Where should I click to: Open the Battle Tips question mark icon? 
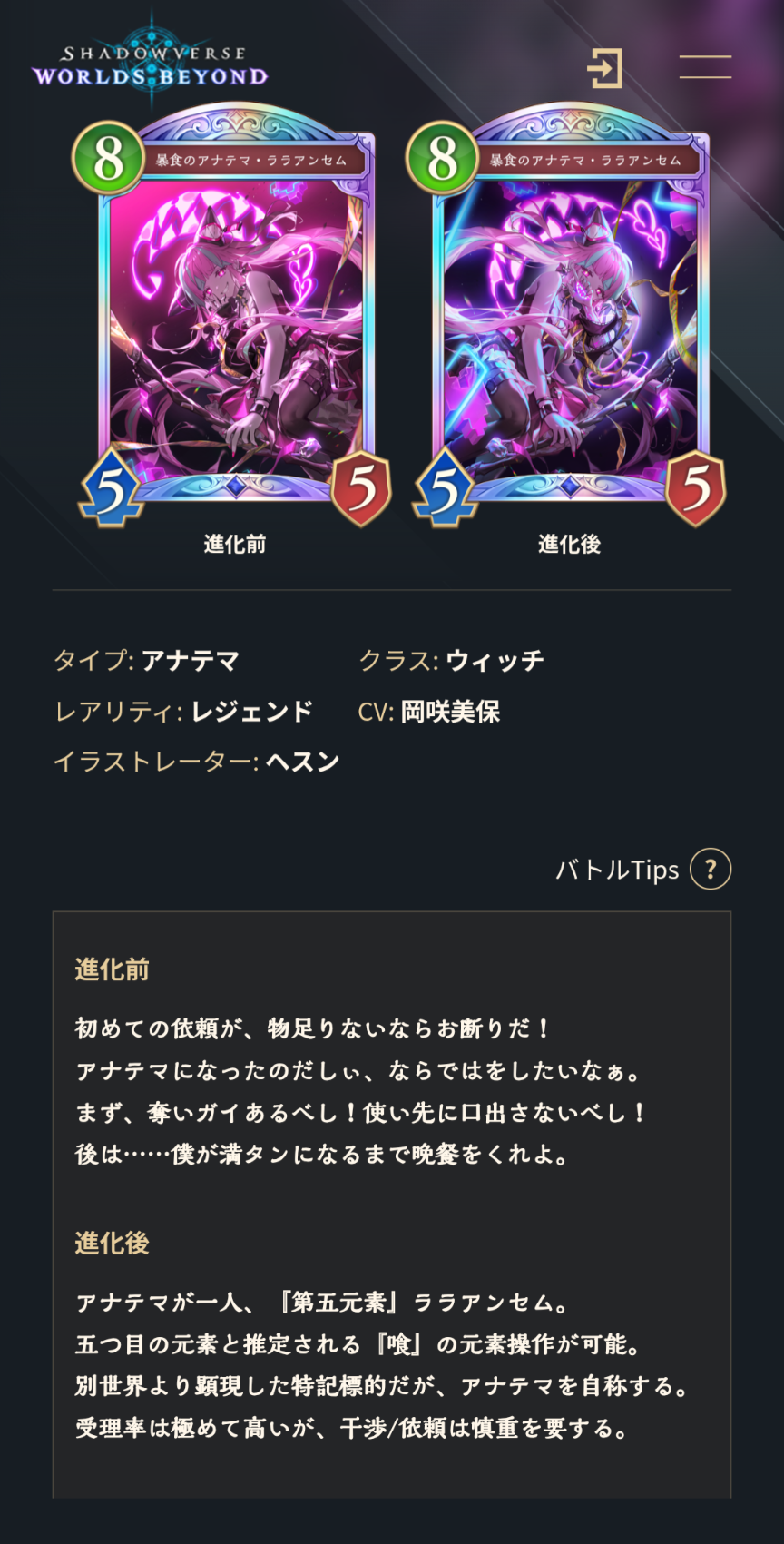(x=710, y=870)
